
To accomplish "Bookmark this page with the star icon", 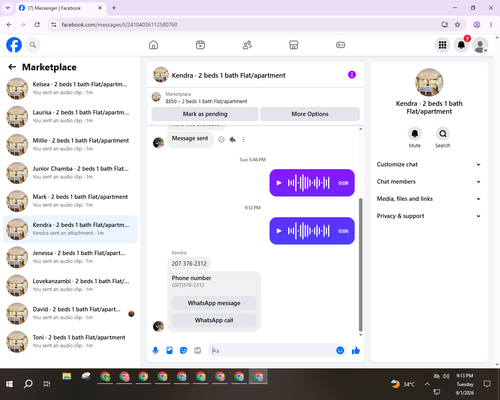I will [x=457, y=24].
